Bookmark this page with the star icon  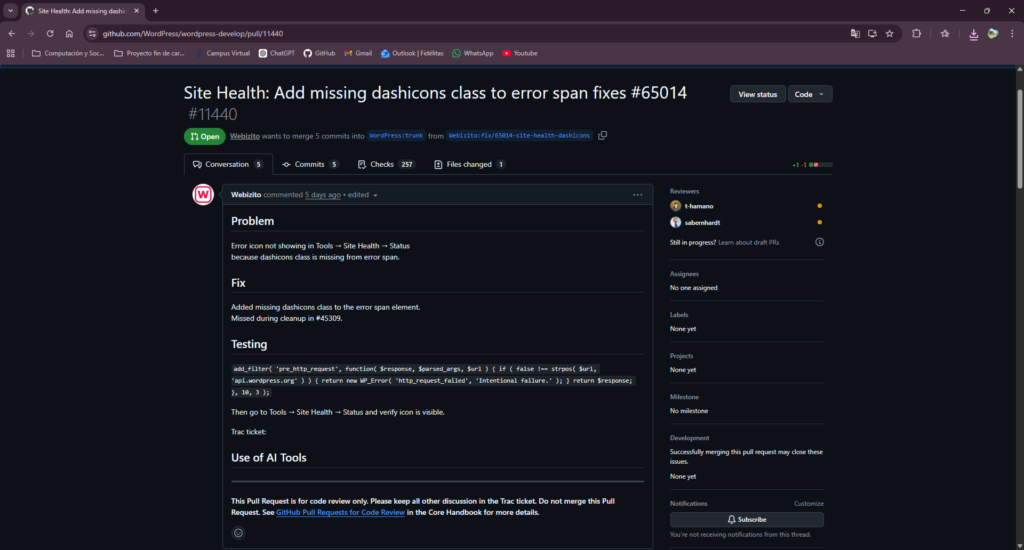[889, 33]
